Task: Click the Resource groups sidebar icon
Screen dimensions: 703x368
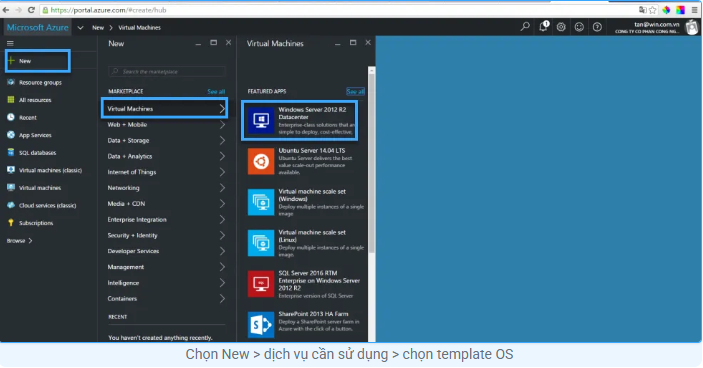Action: tap(11, 82)
